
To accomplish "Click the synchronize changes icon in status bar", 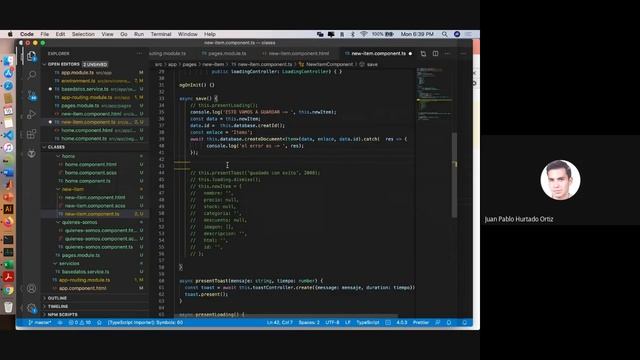I will [x=60, y=322].
